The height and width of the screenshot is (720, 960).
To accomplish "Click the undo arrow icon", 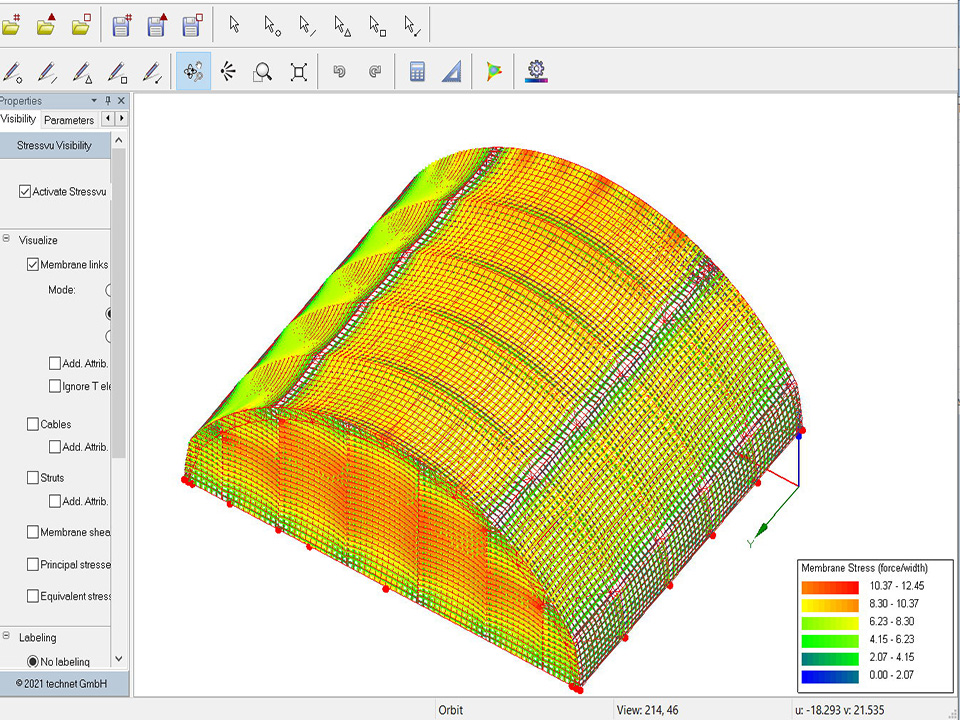I will tap(340, 72).
